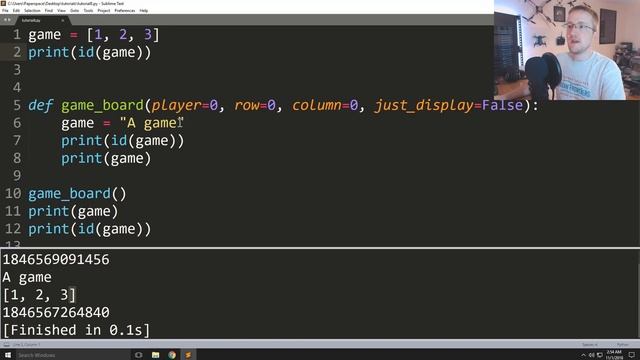Open Task View on the taskbar
Image resolution: width=640 pixels, height=360 pixels.
[139, 355]
